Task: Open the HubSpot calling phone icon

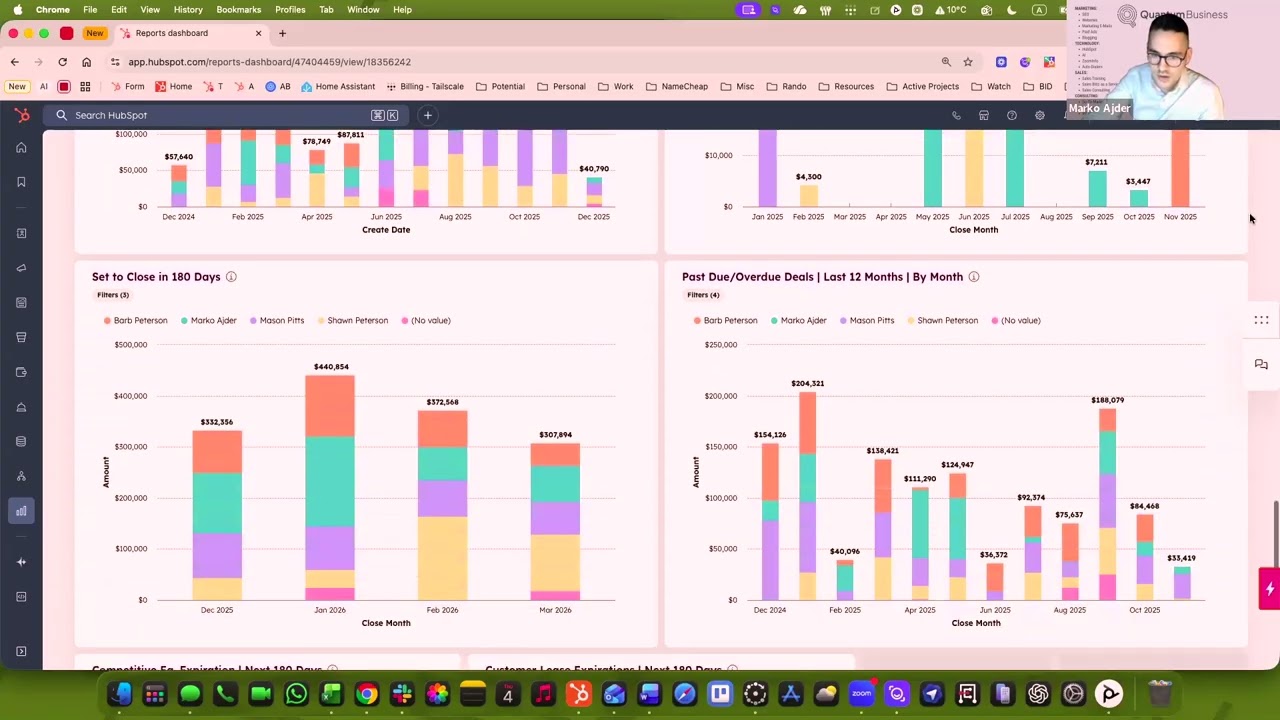Action: tap(956, 116)
